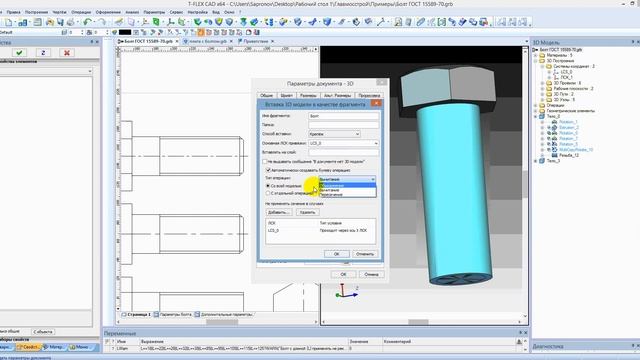Click the 'Добавить...' button
This screenshot has width=640, height=360.
(278, 212)
